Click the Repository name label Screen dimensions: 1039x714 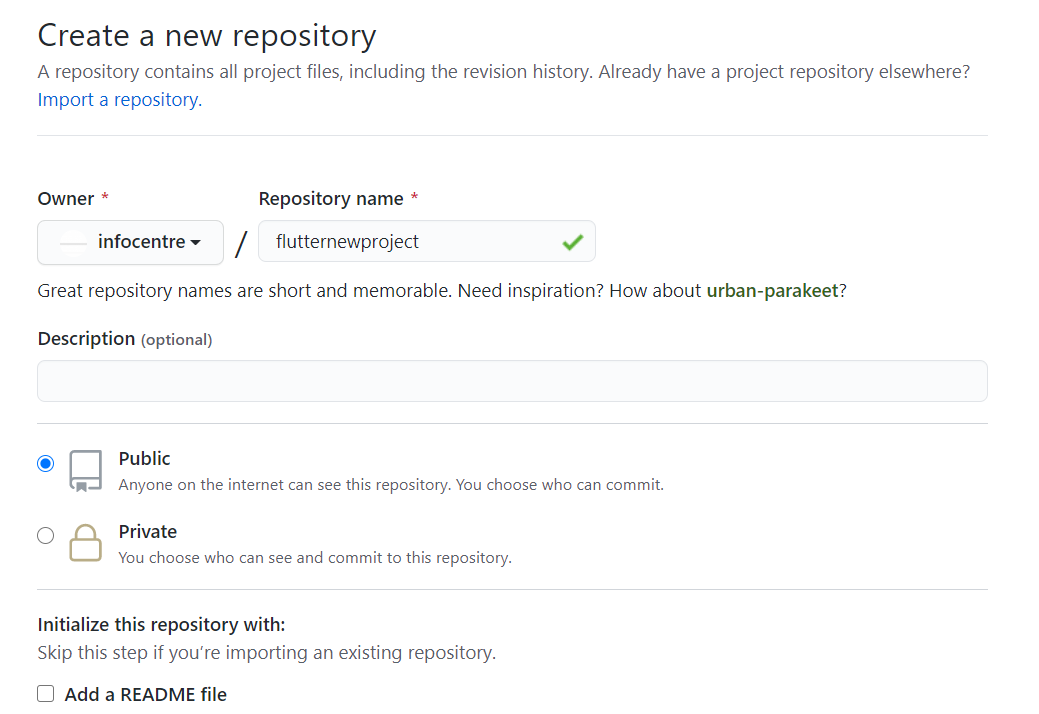point(331,199)
